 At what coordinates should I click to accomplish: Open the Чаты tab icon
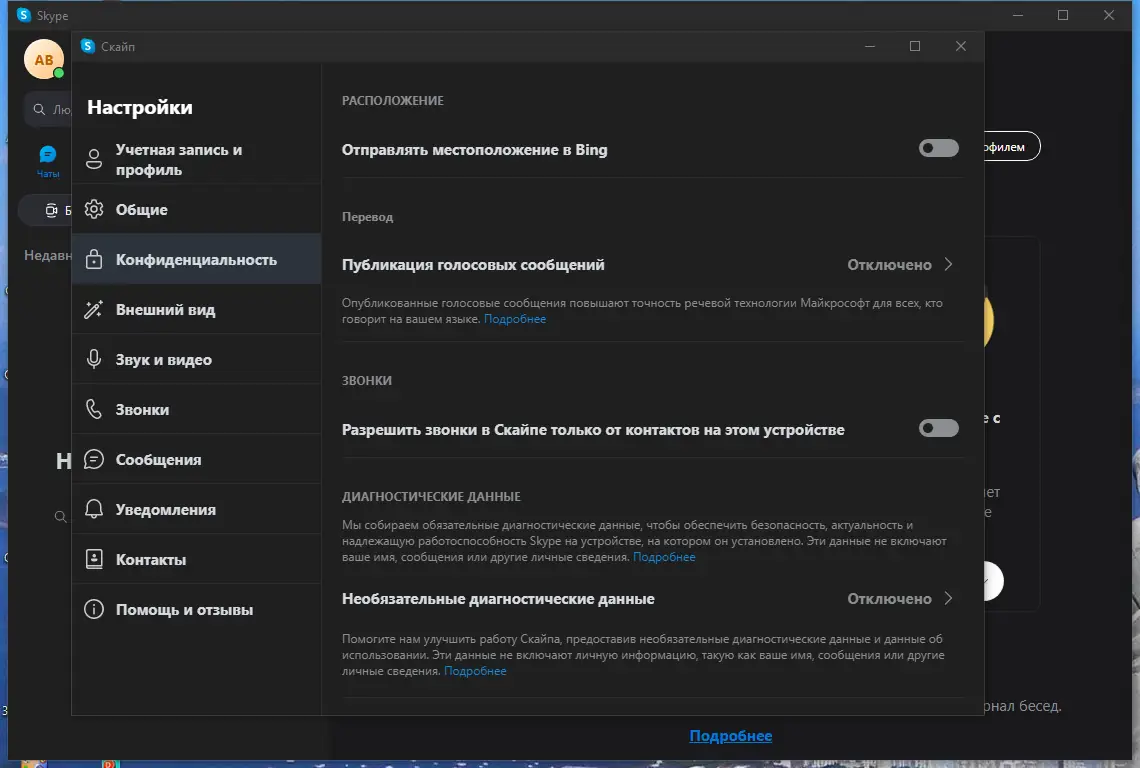[48, 155]
